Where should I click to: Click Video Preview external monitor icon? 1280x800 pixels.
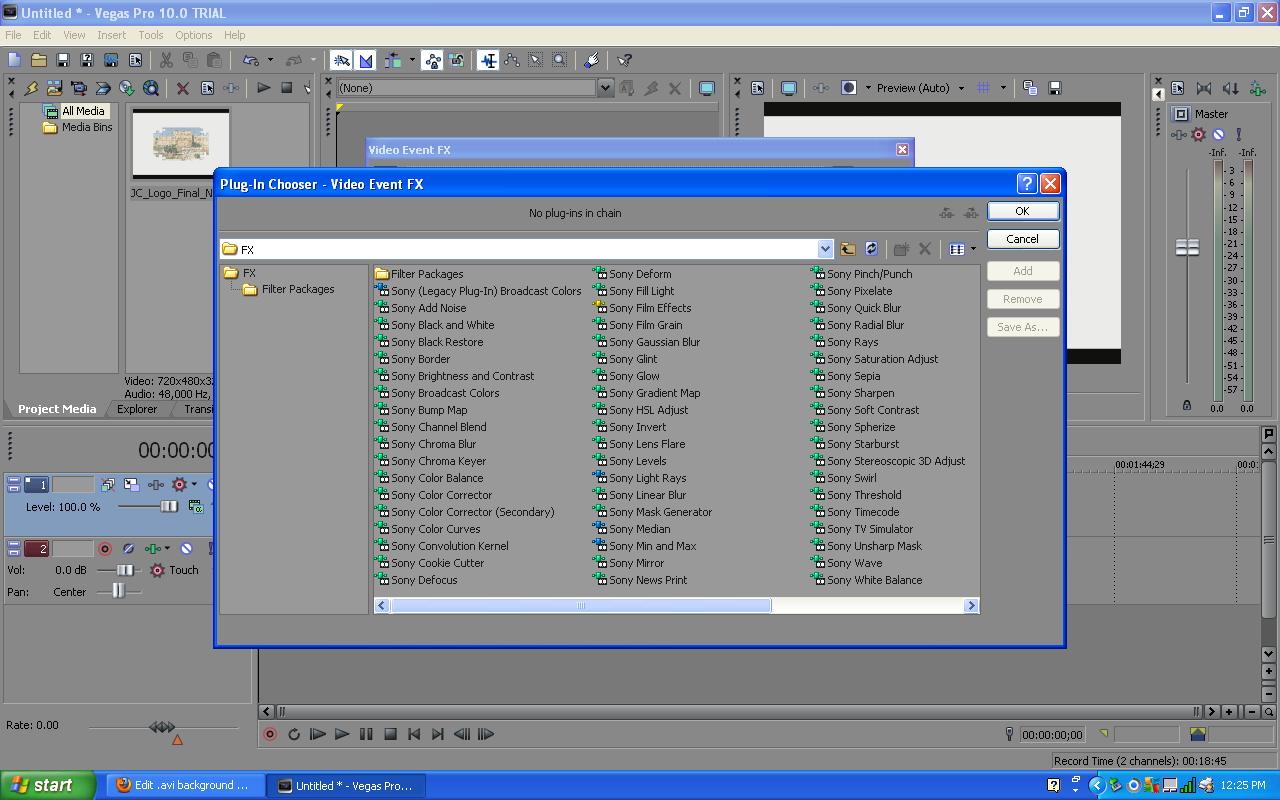788,88
